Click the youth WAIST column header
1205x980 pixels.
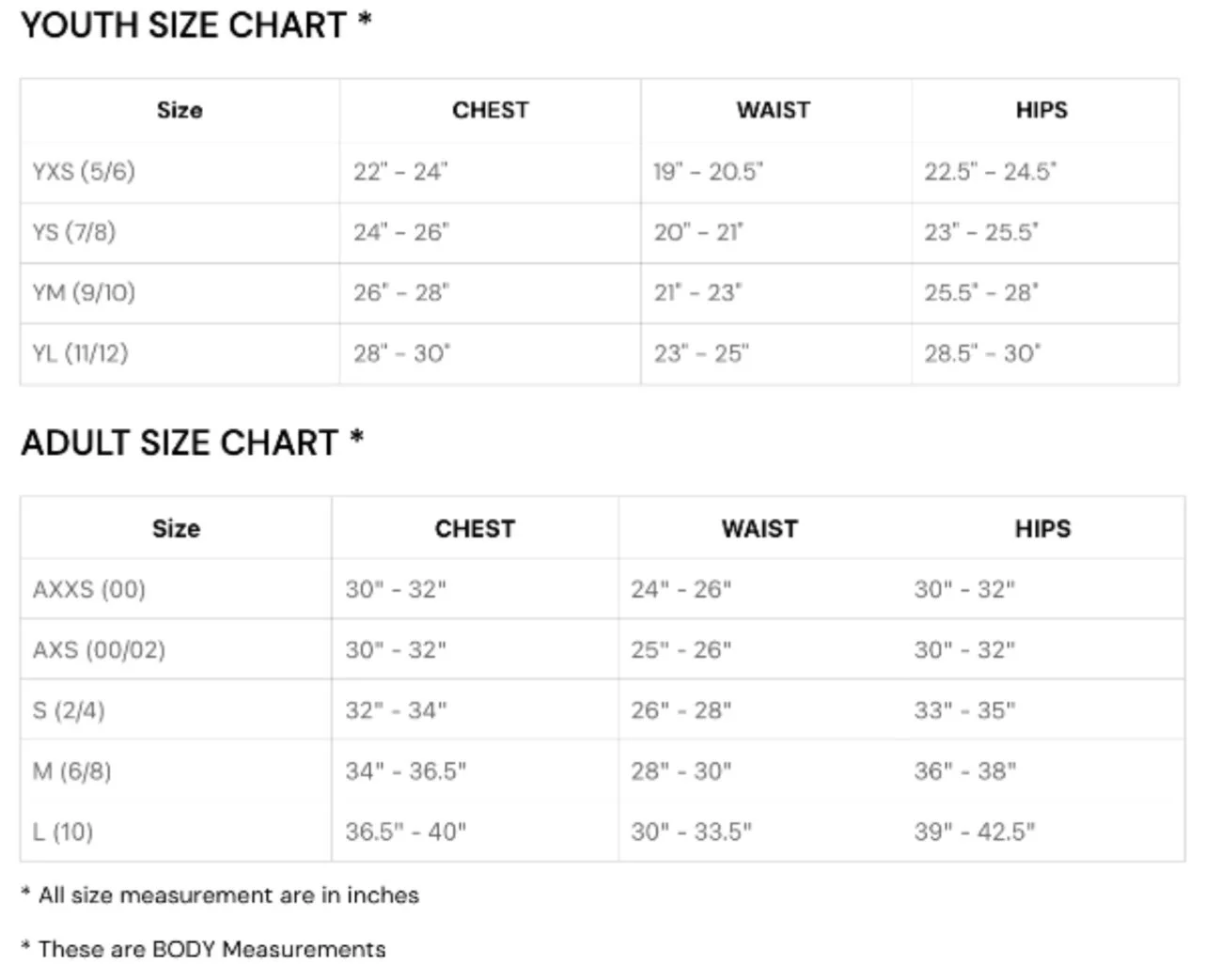pos(773,111)
